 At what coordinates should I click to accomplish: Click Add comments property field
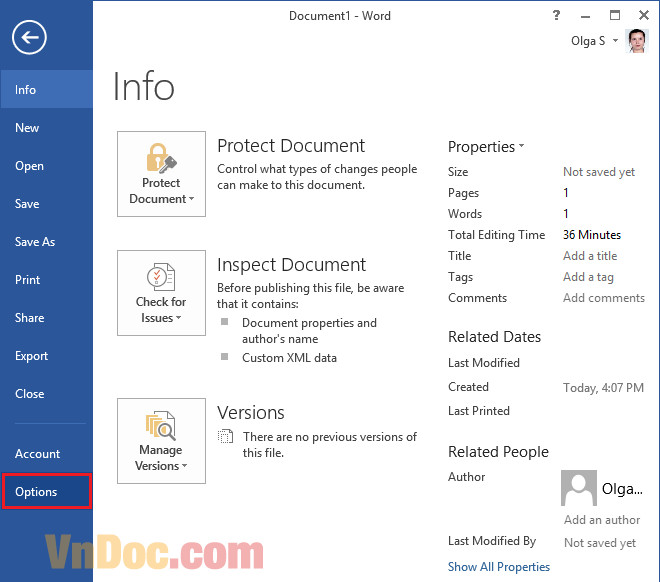[x=603, y=298]
